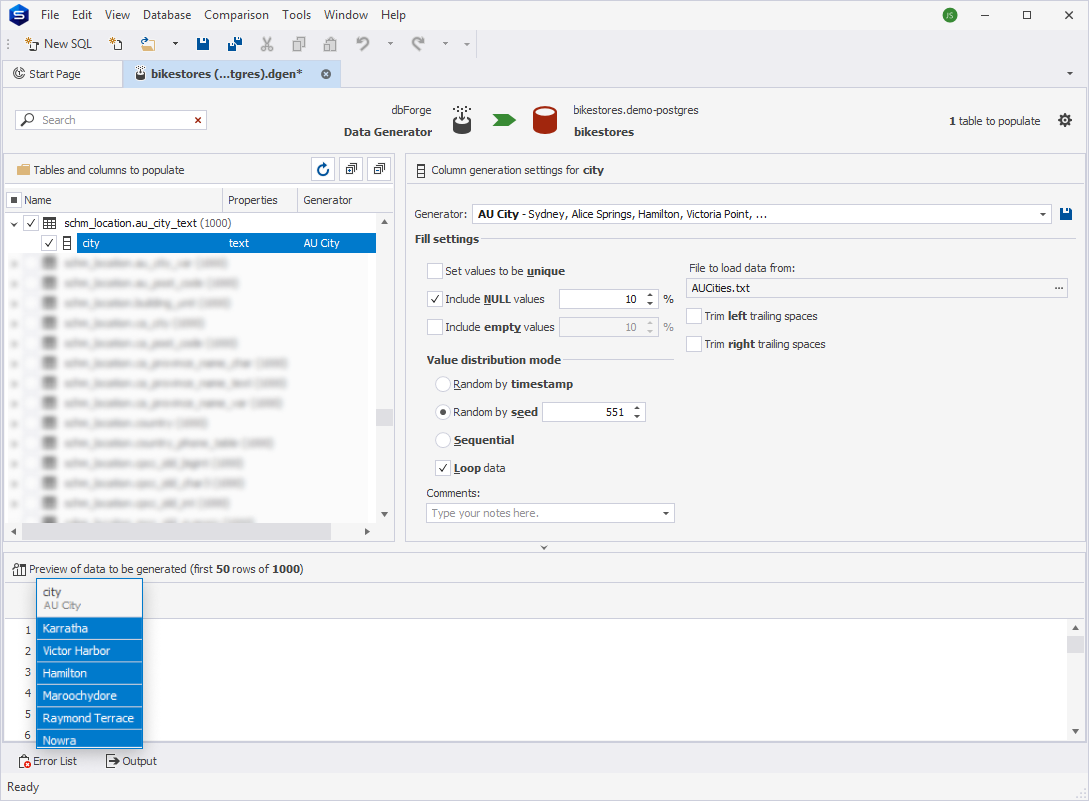Screen dimensions: 1089x801
Task: Click the Copy icon in toolbar
Action: (x=299, y=44)
